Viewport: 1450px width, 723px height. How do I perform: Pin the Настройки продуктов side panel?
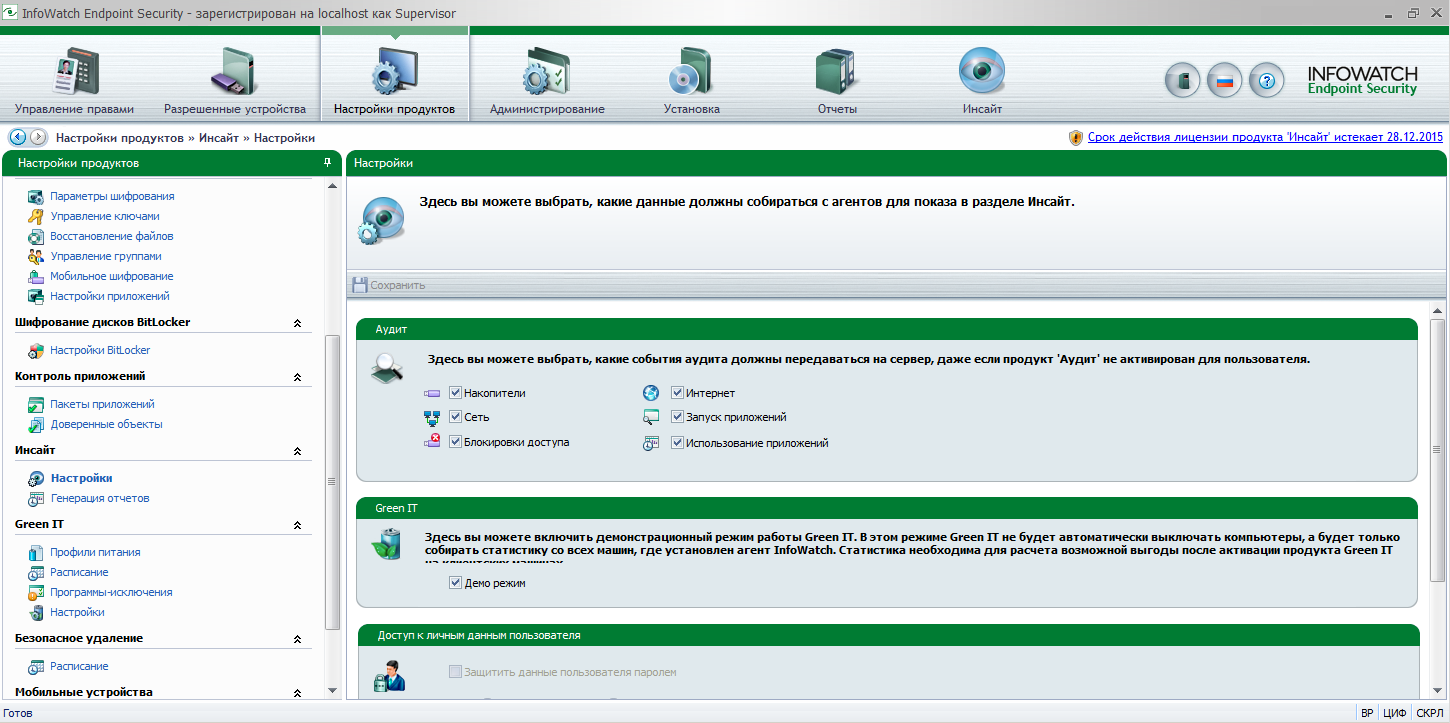coord(327,163)
